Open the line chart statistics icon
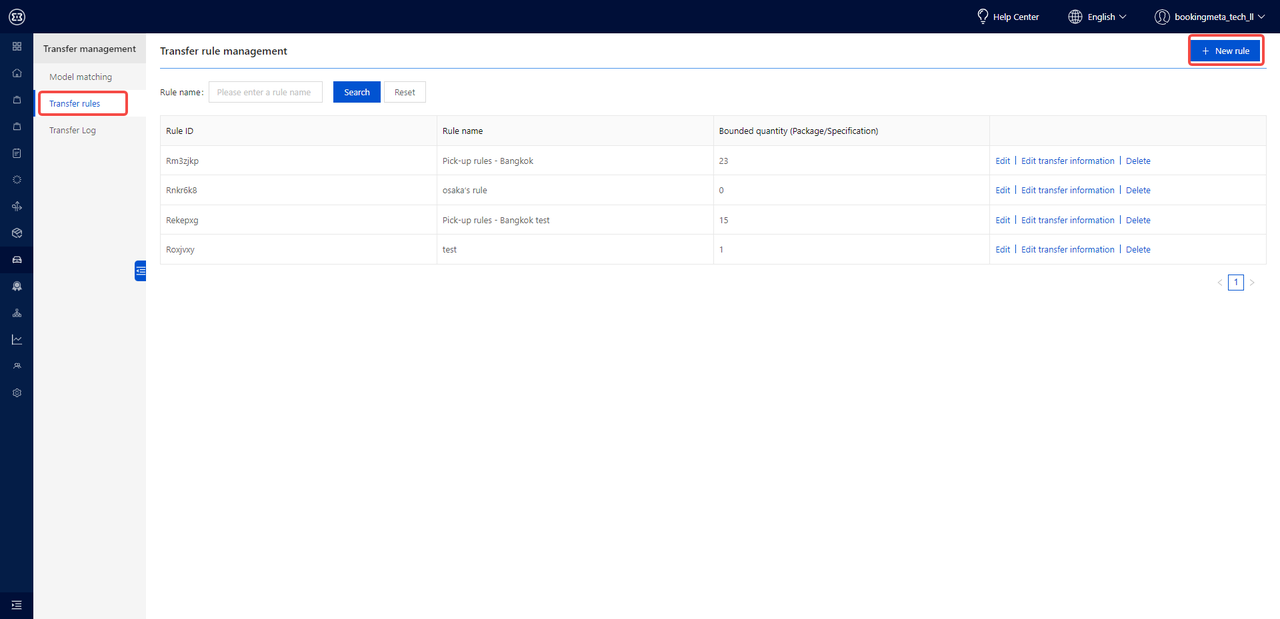 (16, 340)
